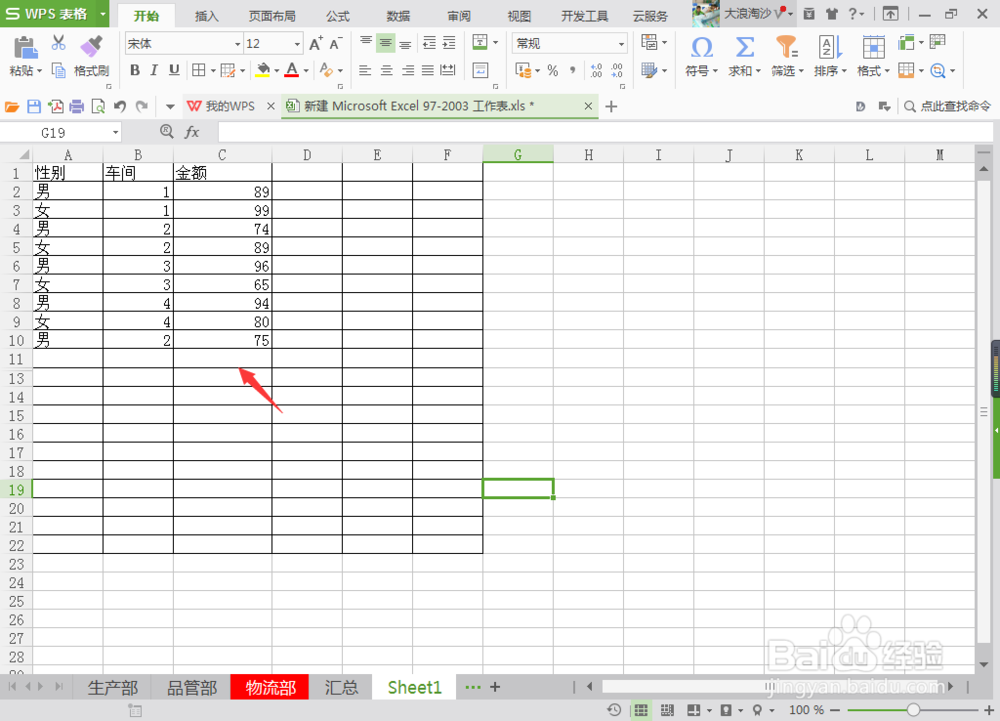Open the 公式 ribbon tab

(x=338, y=16)
